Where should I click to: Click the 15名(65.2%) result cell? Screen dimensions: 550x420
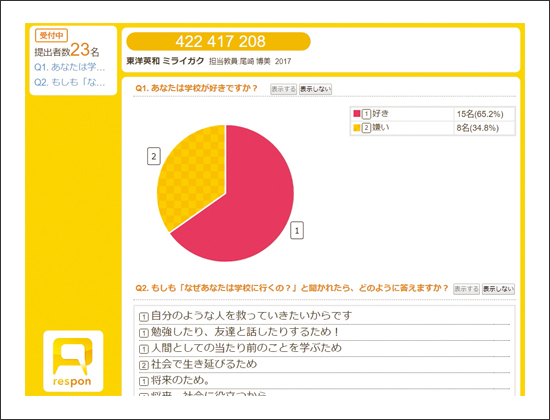[x=484, y=114]
